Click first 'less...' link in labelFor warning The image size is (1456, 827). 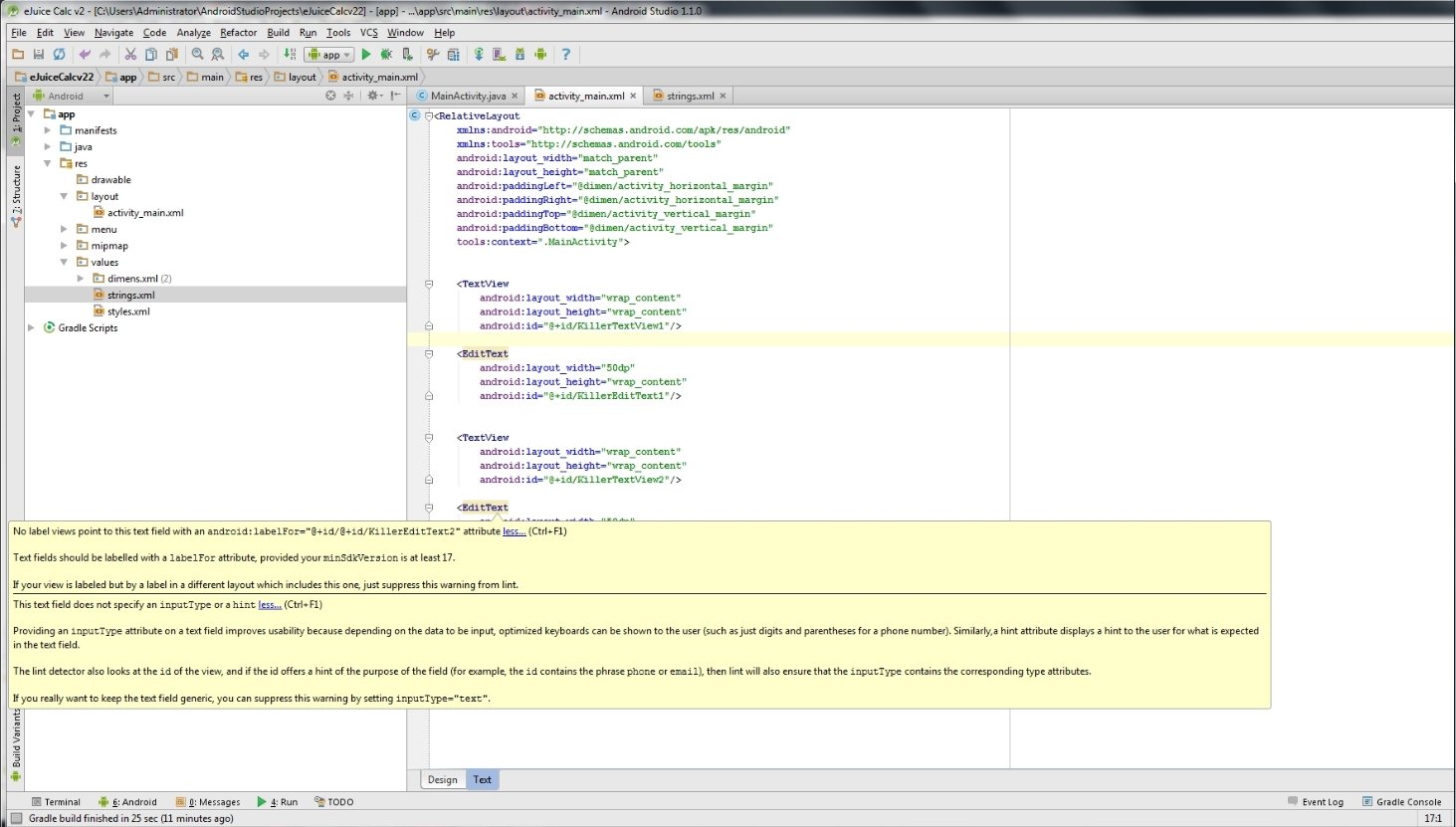tap(514, 531)
